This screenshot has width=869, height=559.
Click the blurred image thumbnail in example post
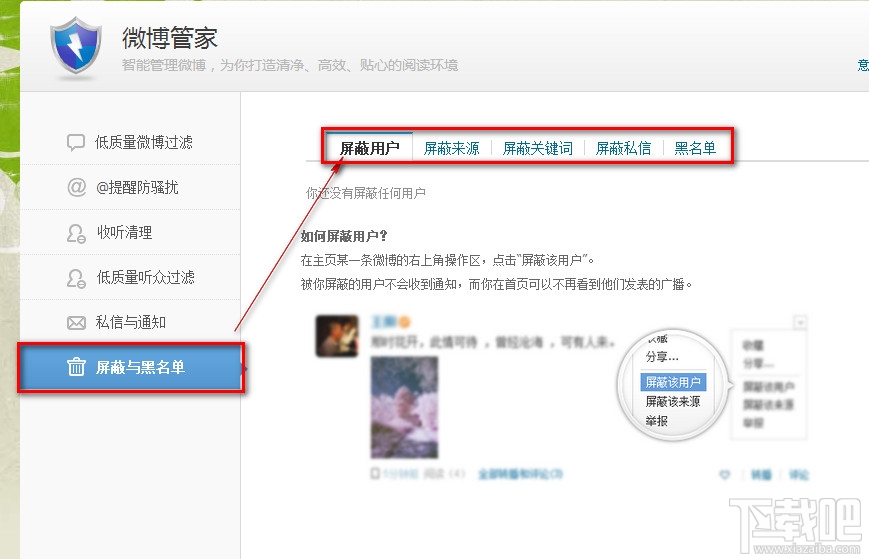(404, 407)
